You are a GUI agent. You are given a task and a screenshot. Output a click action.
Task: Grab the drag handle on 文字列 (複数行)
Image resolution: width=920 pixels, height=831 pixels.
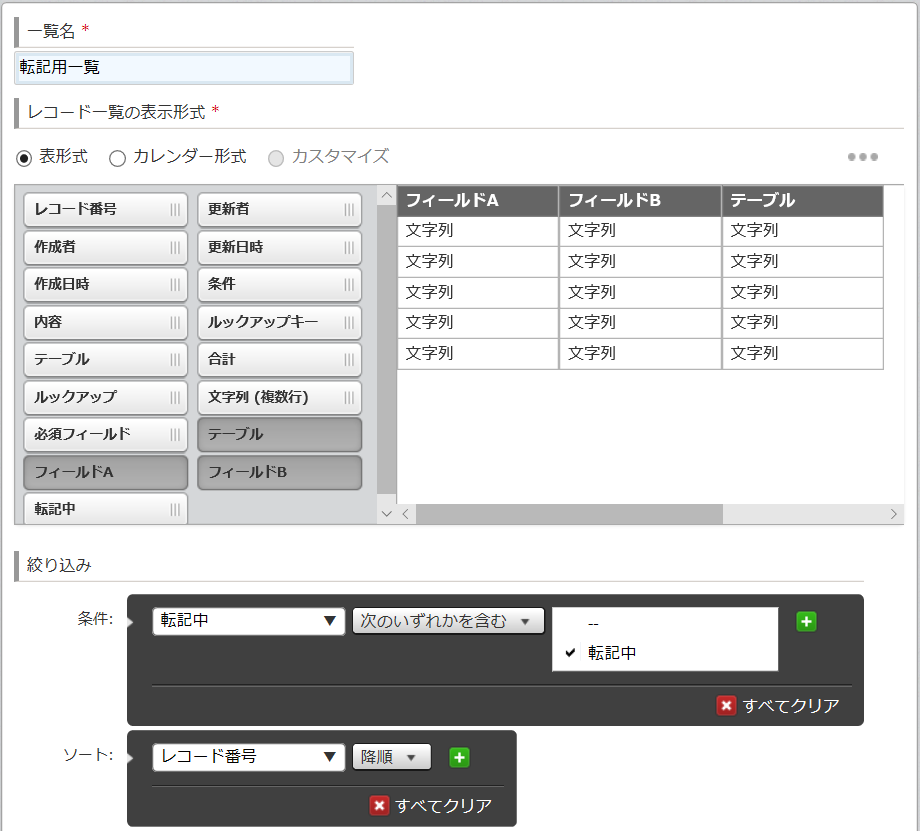(x=349, y=398)
